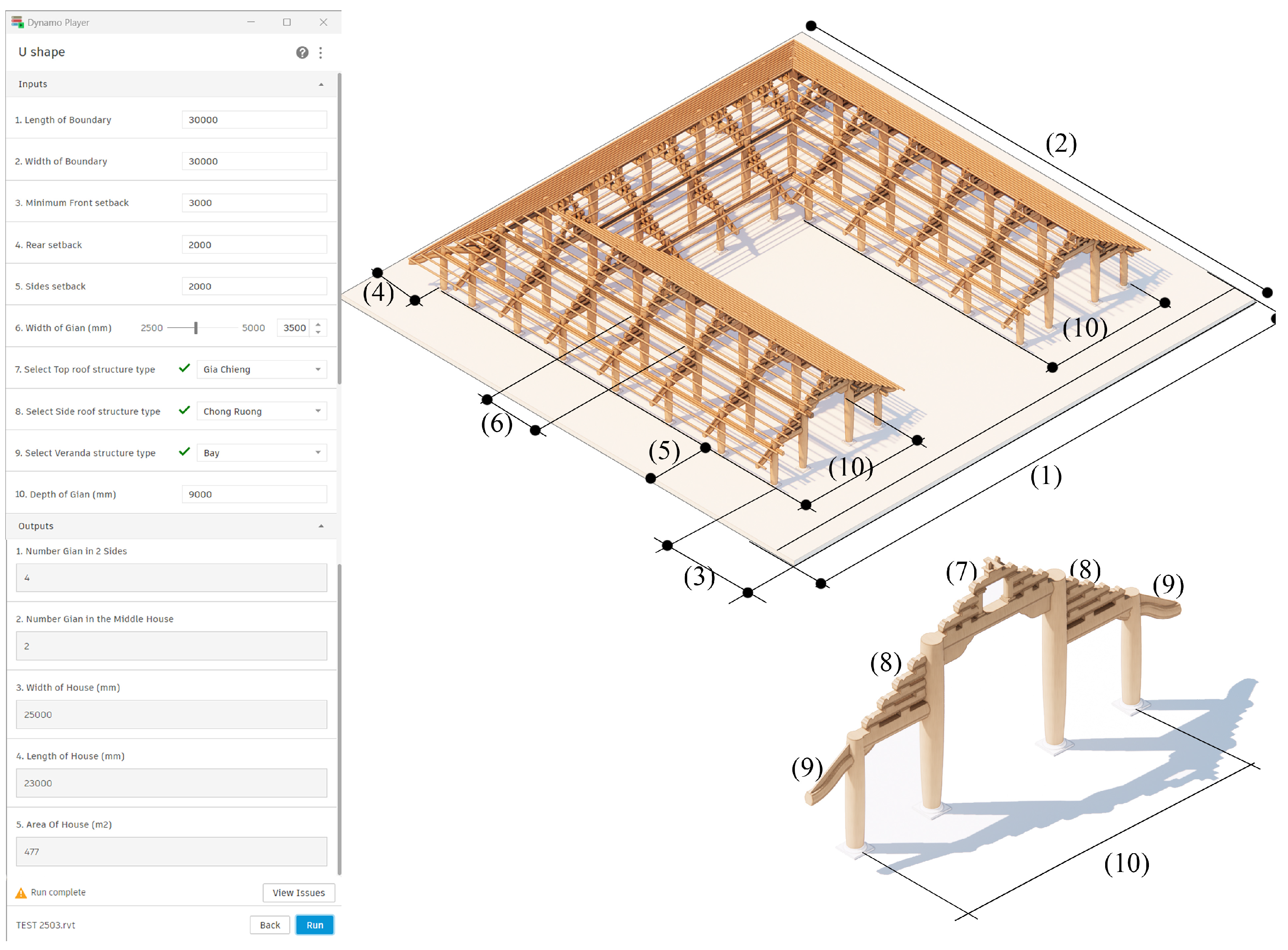Screen dimensions: 1288x950
Task: Collapse the Inputs section
Action: (x=321, y=85)
